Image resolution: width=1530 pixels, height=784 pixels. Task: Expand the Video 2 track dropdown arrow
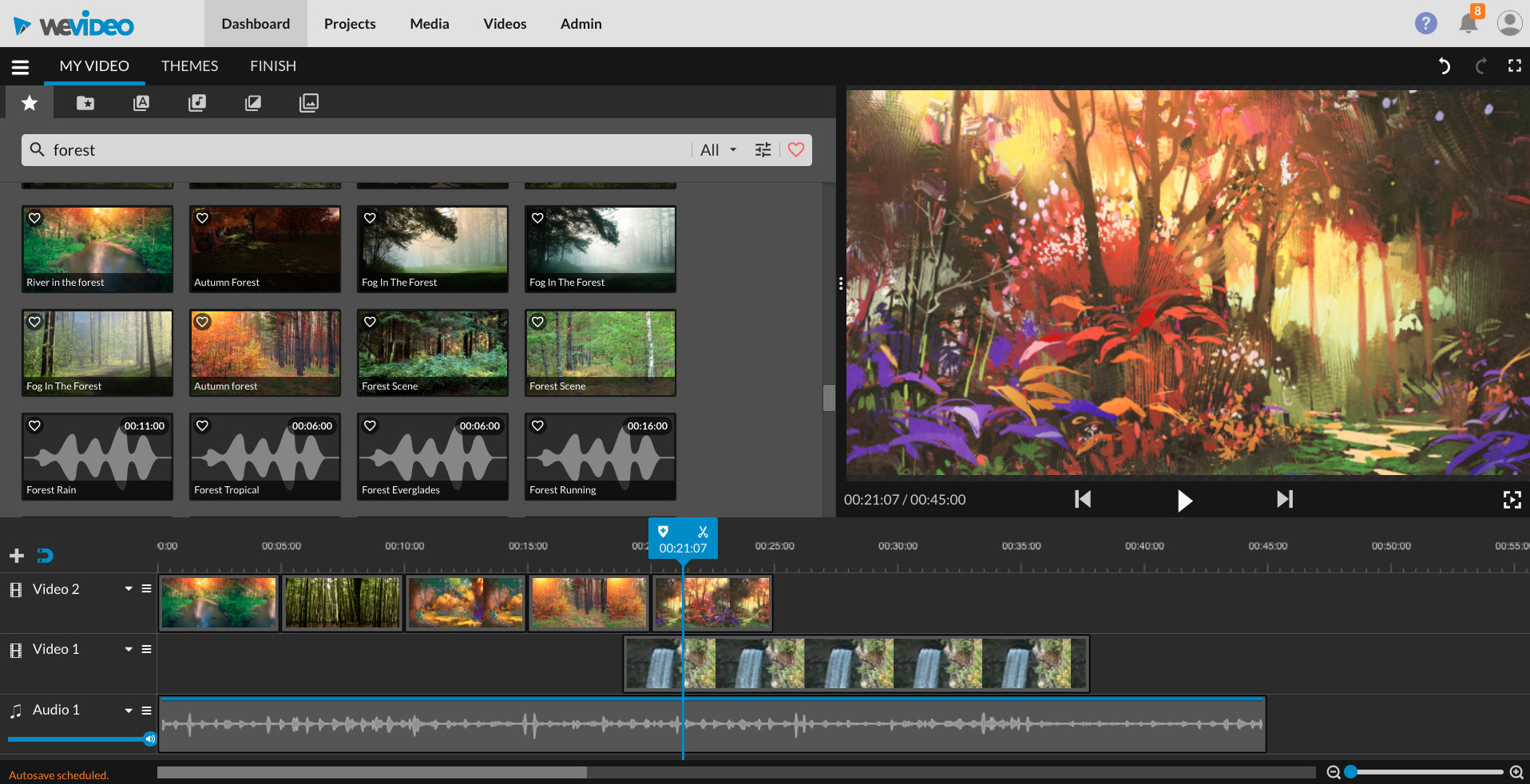pos(129,589)
